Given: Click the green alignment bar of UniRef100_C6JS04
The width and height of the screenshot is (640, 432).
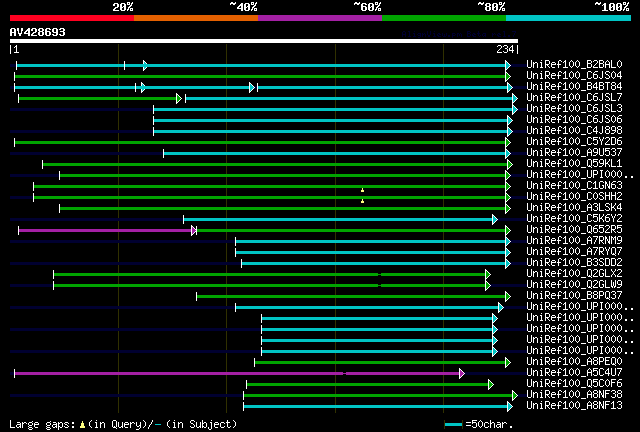Looking at the screenshot, I should tap(260, 76).
